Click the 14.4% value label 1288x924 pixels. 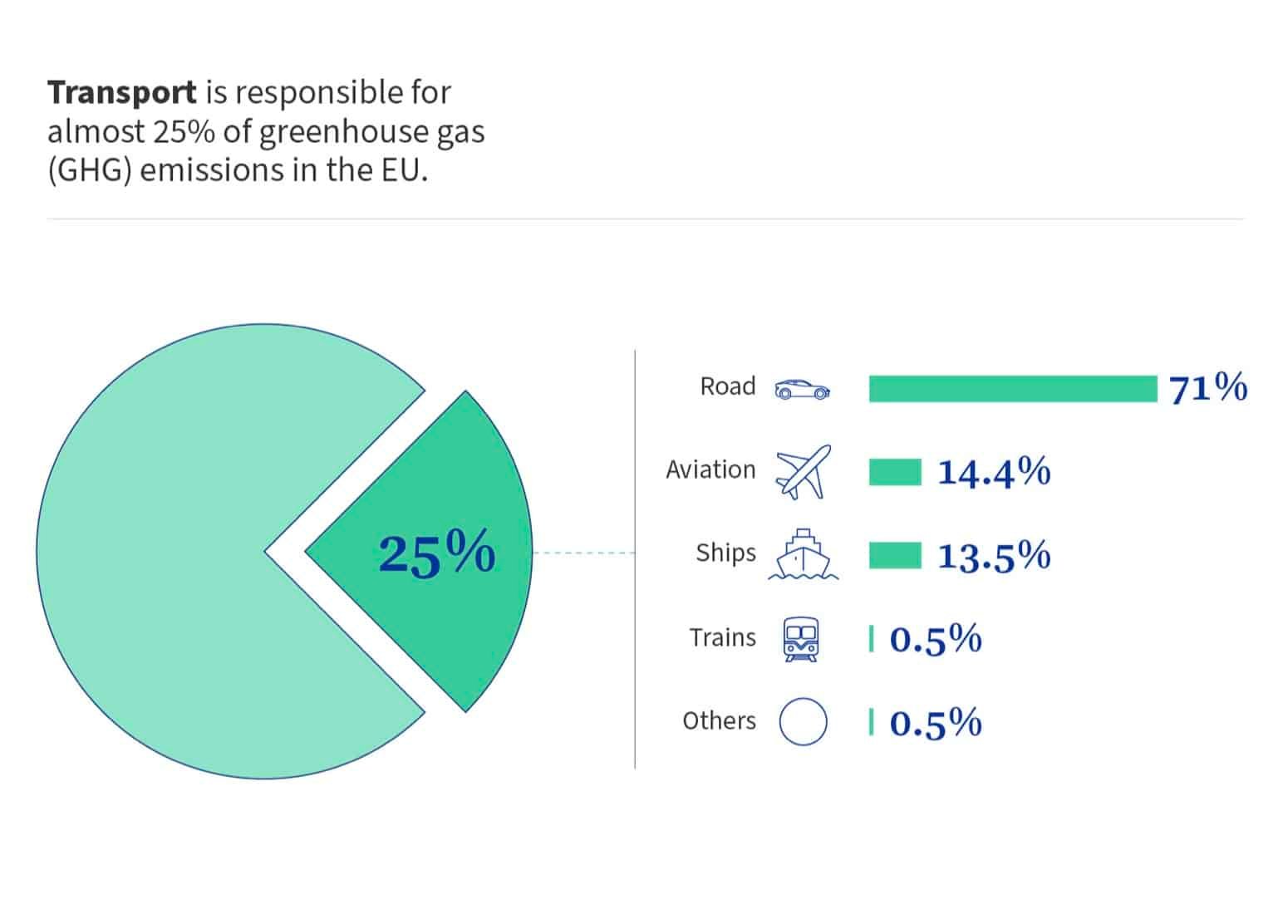(994, 472)
